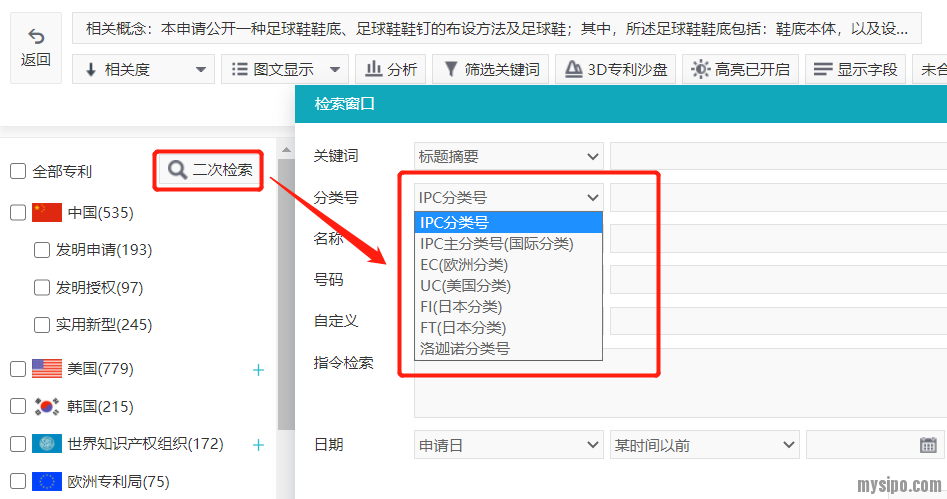Tick the 实用新型(245) checkbox

click(42, 324)
